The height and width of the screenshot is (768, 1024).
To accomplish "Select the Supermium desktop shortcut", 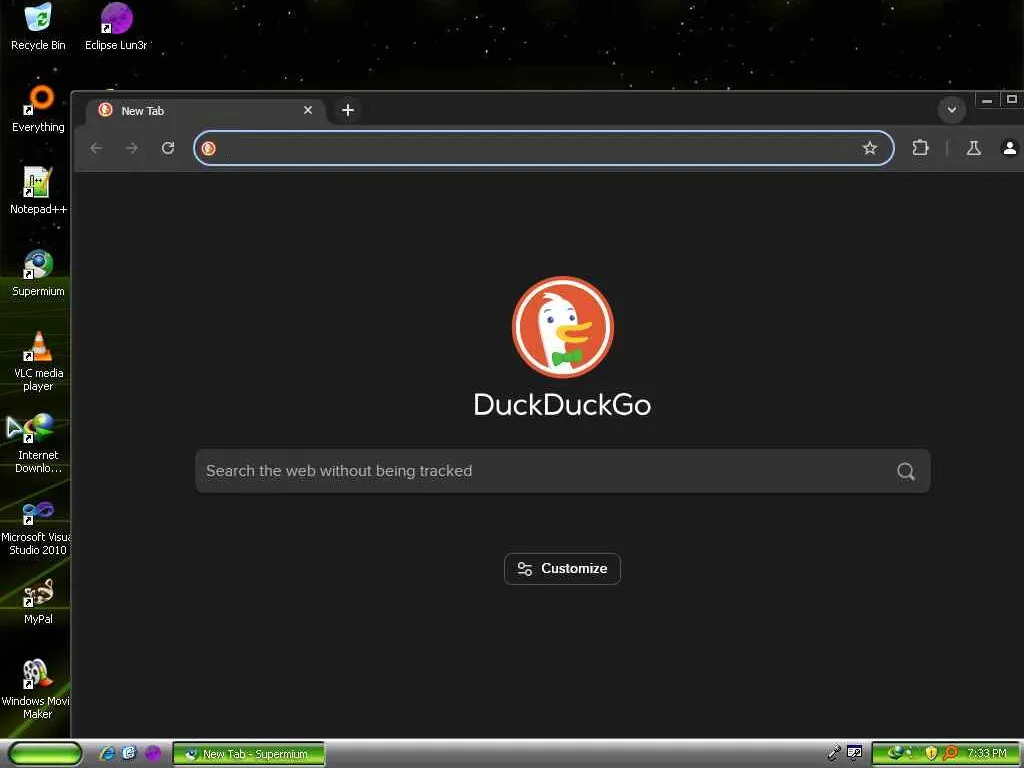I will (x=39, y=272).
